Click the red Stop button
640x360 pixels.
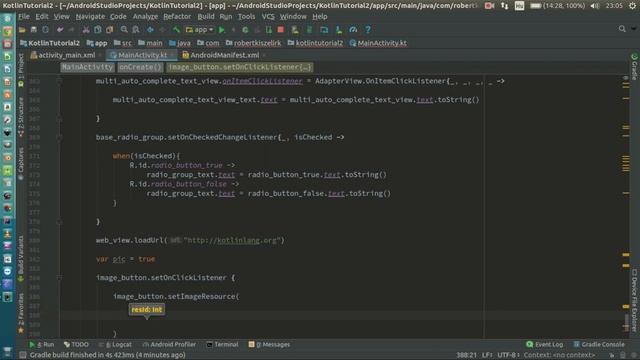[x=280, y=30]
